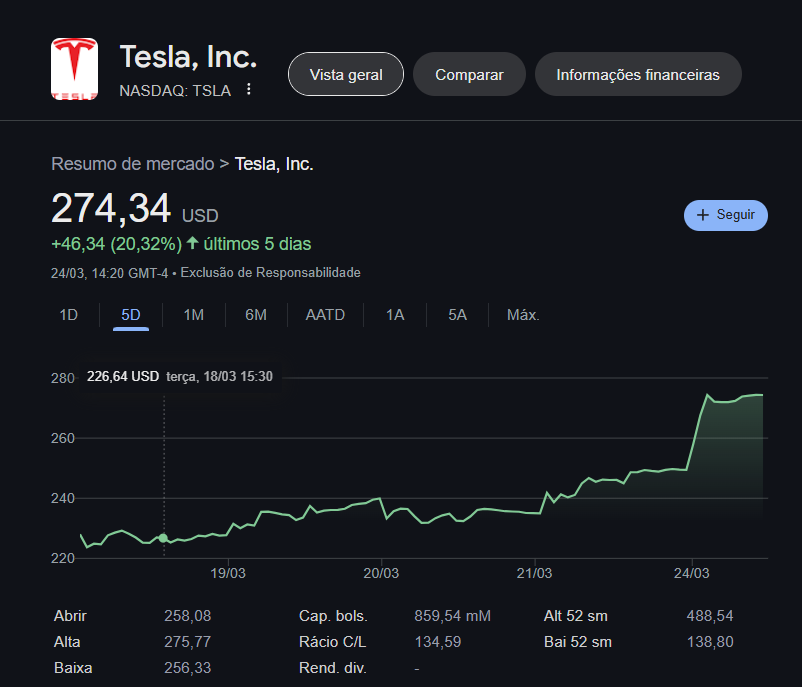Click the Cap. bols. value 859,54 mM
802x687 pixels.
(x=452, y=616)
